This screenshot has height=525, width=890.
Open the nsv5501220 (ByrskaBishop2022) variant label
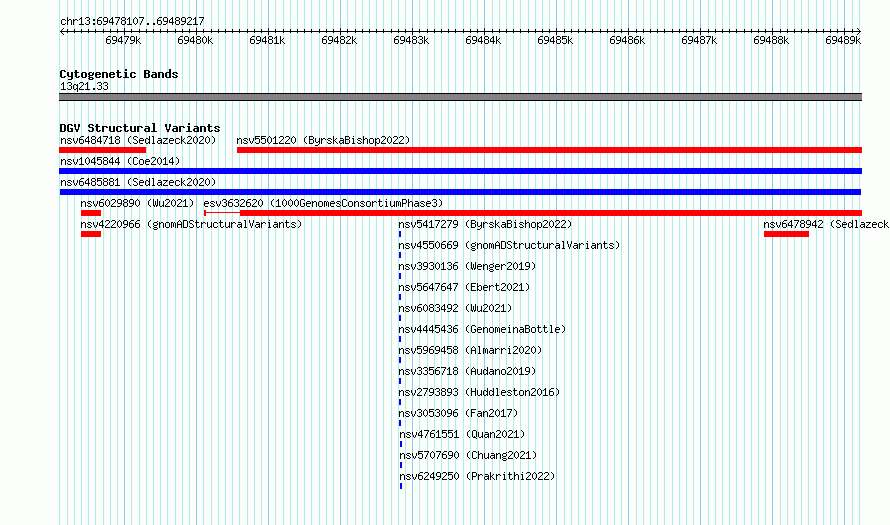click(x=323, y=140)
